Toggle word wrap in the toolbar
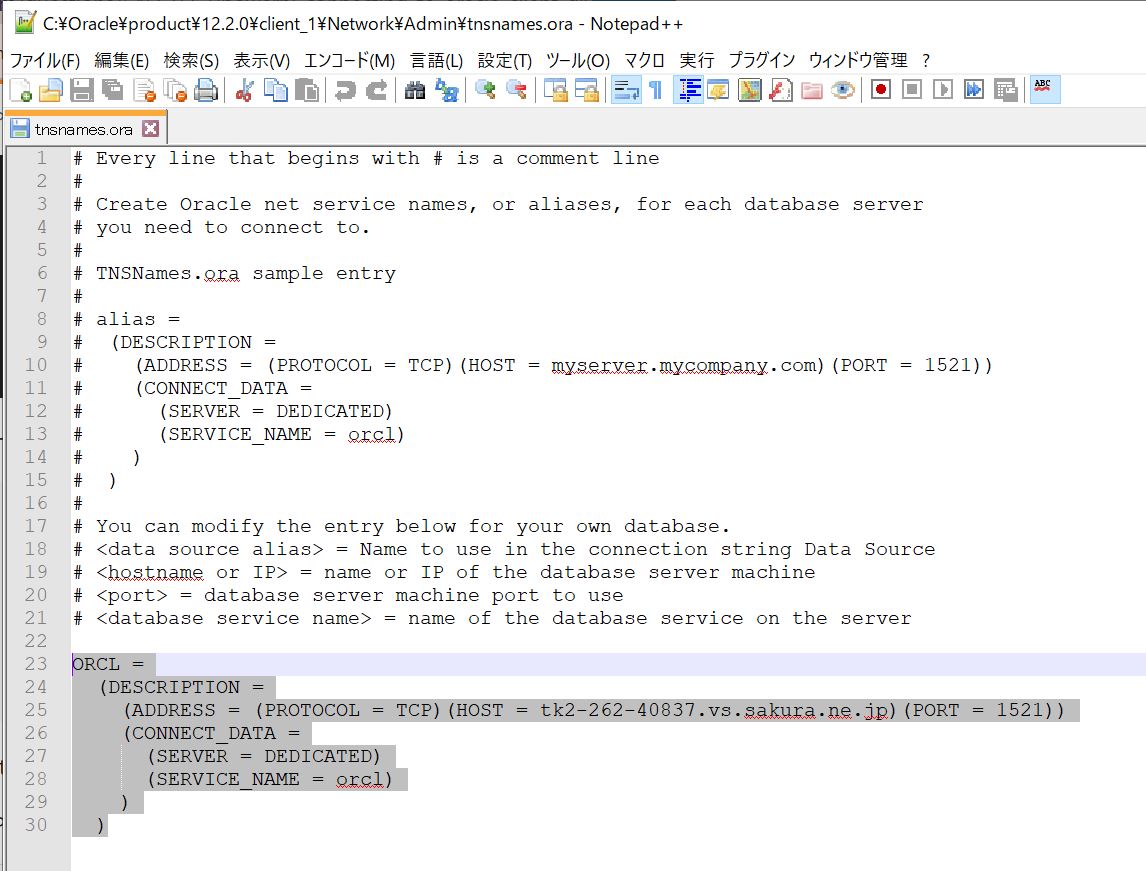Screen dimensions: 1146x871 [x=626, y=91]
